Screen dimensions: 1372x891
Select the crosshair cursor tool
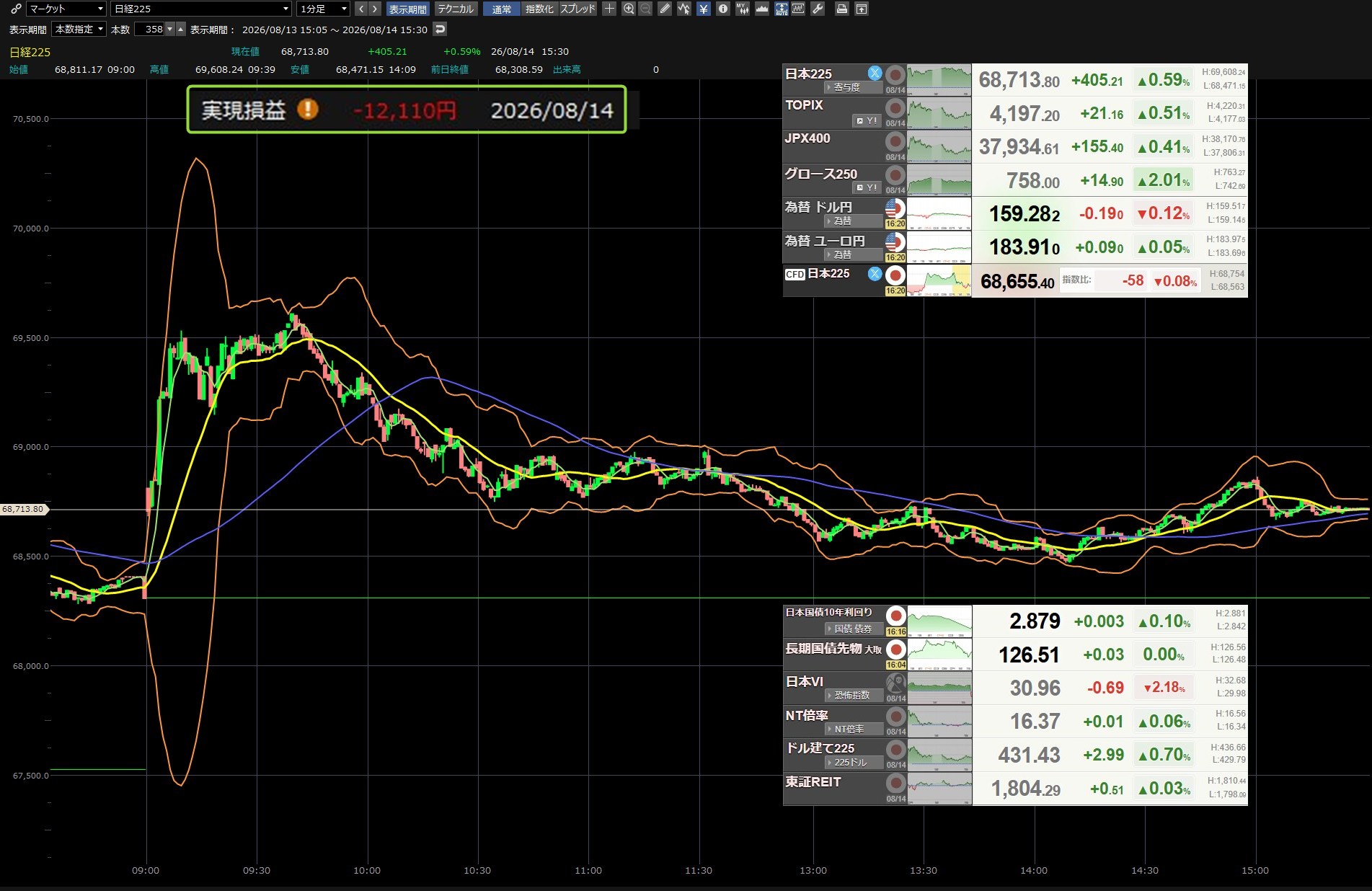click(x=609, y=9)
